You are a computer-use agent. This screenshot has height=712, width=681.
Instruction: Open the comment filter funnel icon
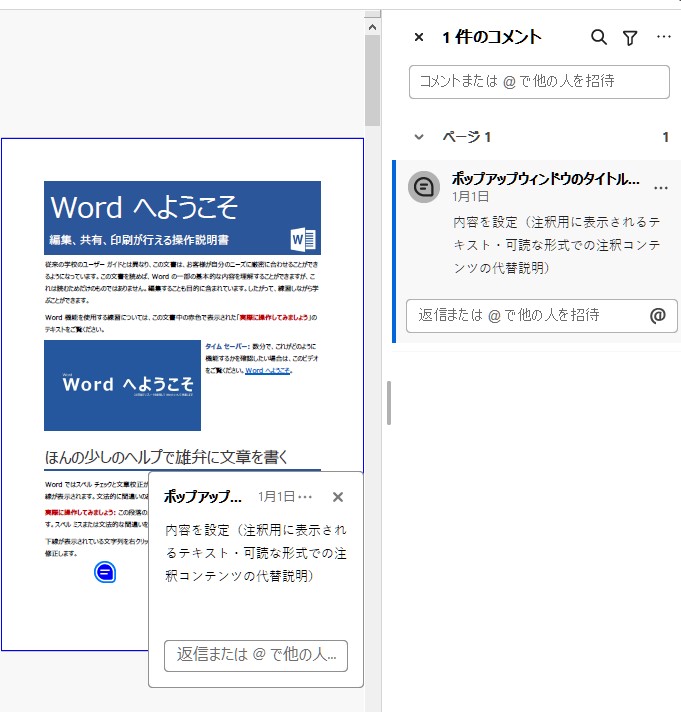630,38
